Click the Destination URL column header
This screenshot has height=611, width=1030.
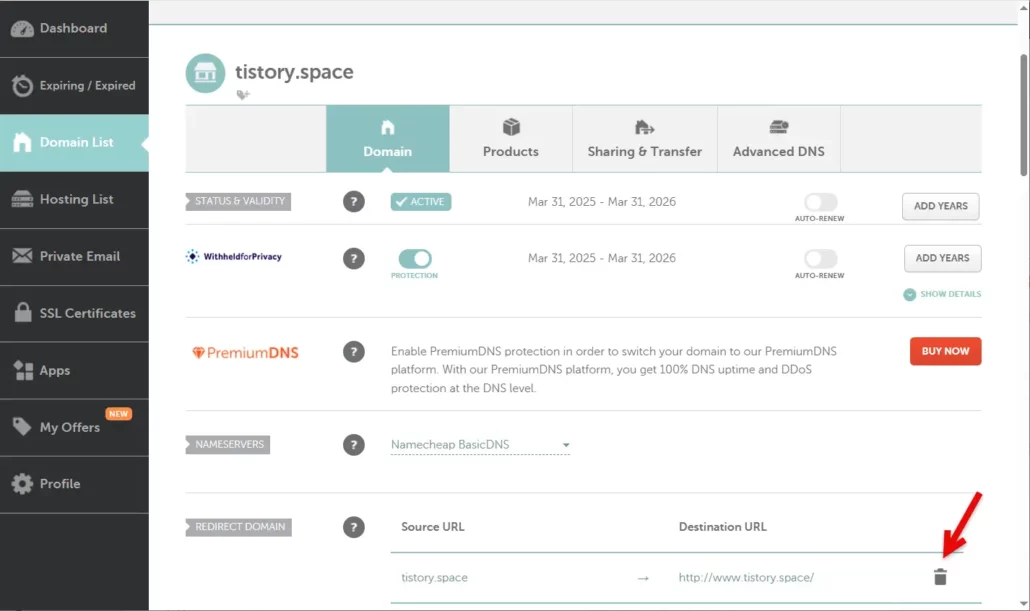(723, 527)
